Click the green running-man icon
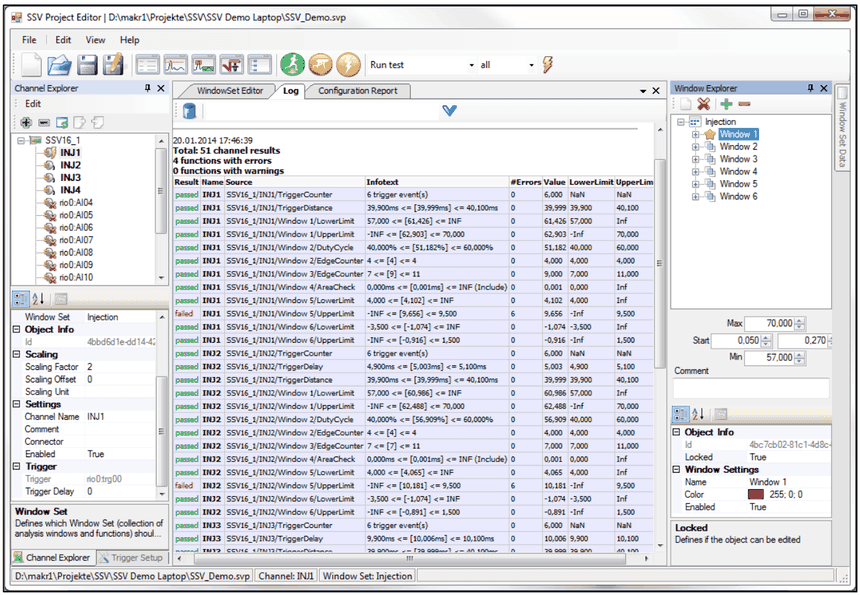The image size is (860, 595). tap(292, 64)
